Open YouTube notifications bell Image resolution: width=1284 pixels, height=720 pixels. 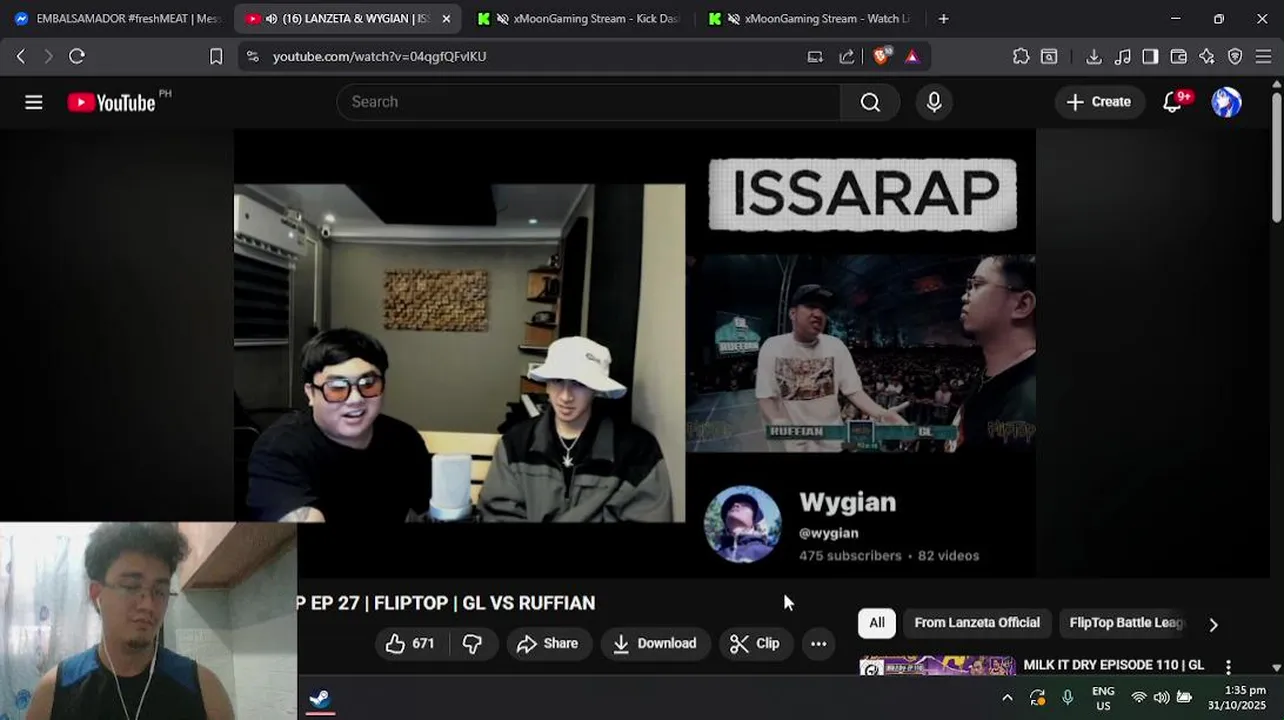point(1173,102)
